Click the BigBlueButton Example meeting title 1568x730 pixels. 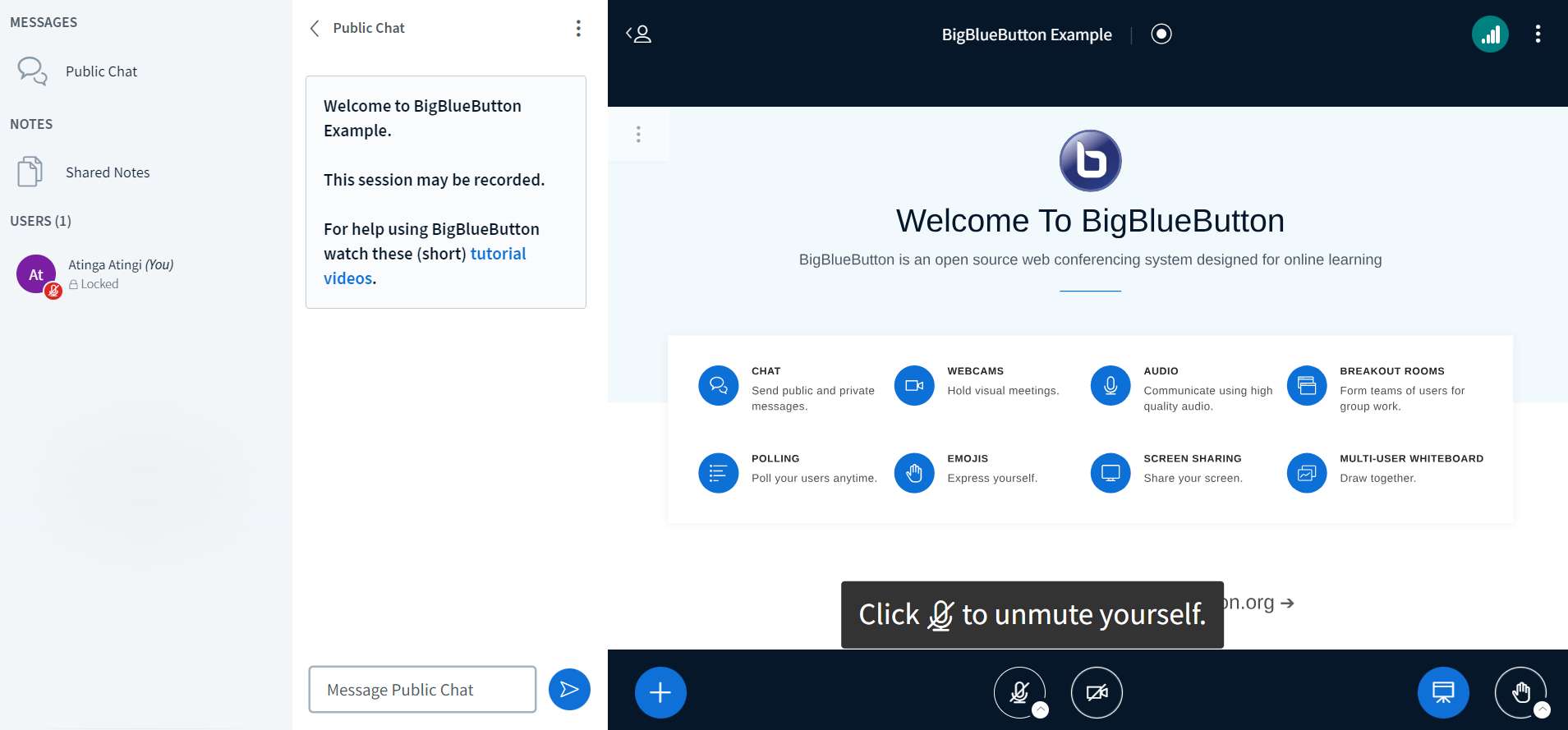pos(1027,34)
